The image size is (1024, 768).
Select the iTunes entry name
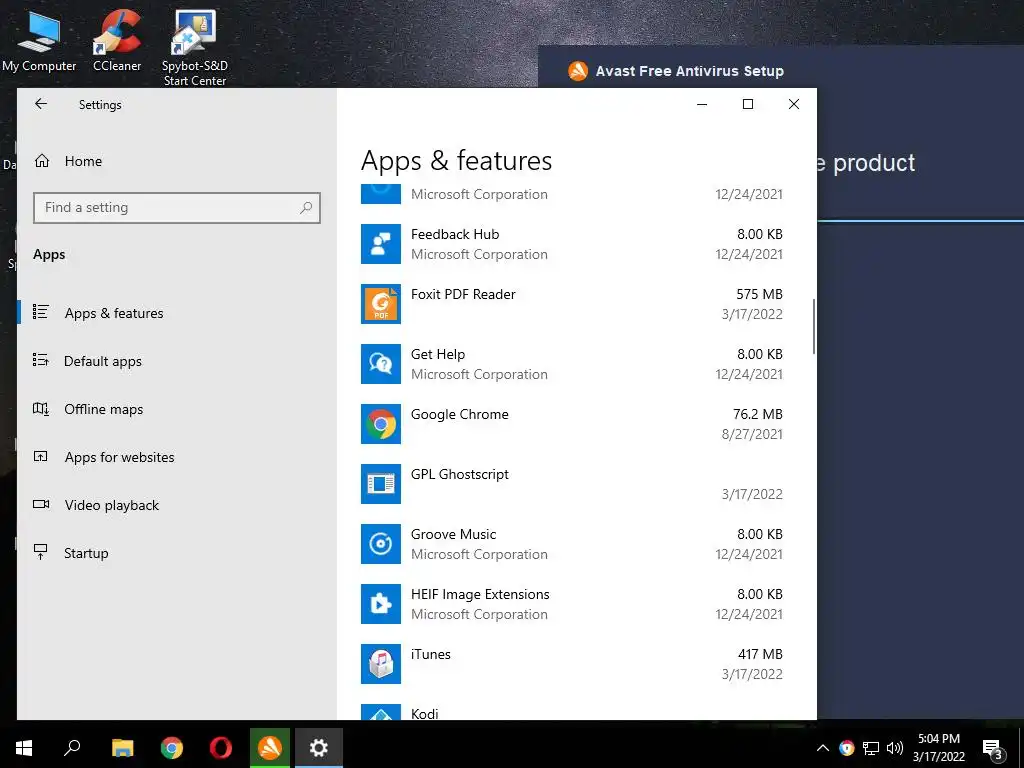(x=430, y=654)
